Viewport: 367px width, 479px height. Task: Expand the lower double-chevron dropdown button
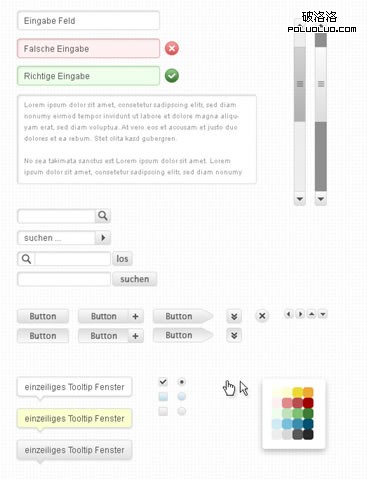[234, 335]
